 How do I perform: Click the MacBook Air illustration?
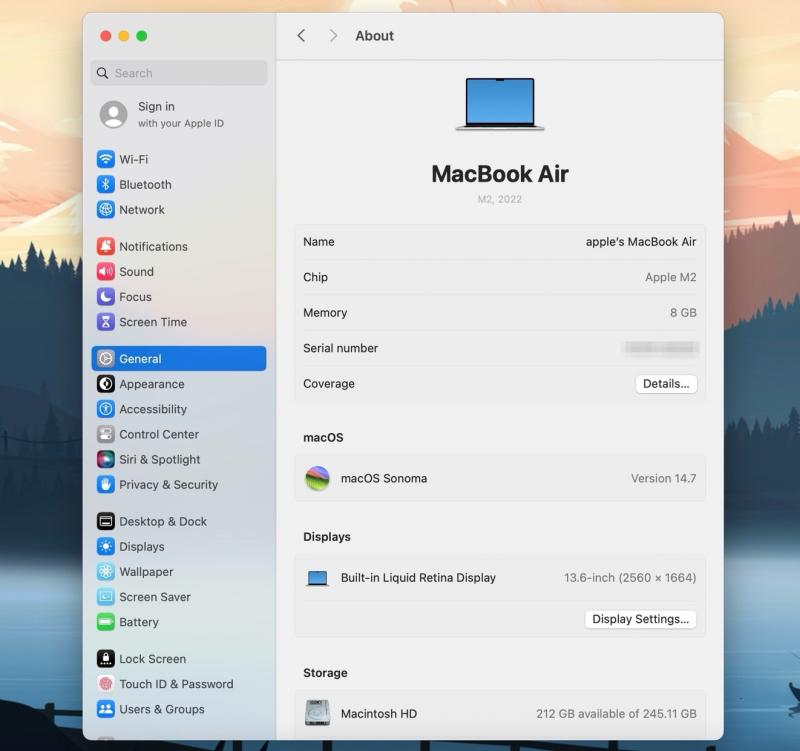click(x=500, y=104)
